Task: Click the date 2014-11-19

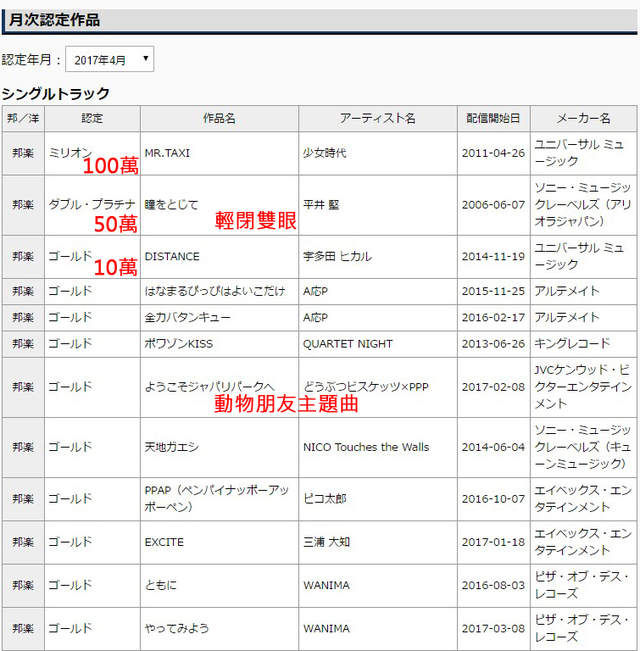Action: [x=493, y=257]
